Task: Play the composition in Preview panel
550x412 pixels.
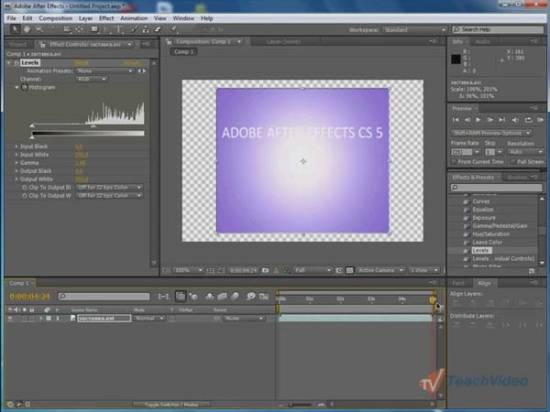Action: point(478,120)
